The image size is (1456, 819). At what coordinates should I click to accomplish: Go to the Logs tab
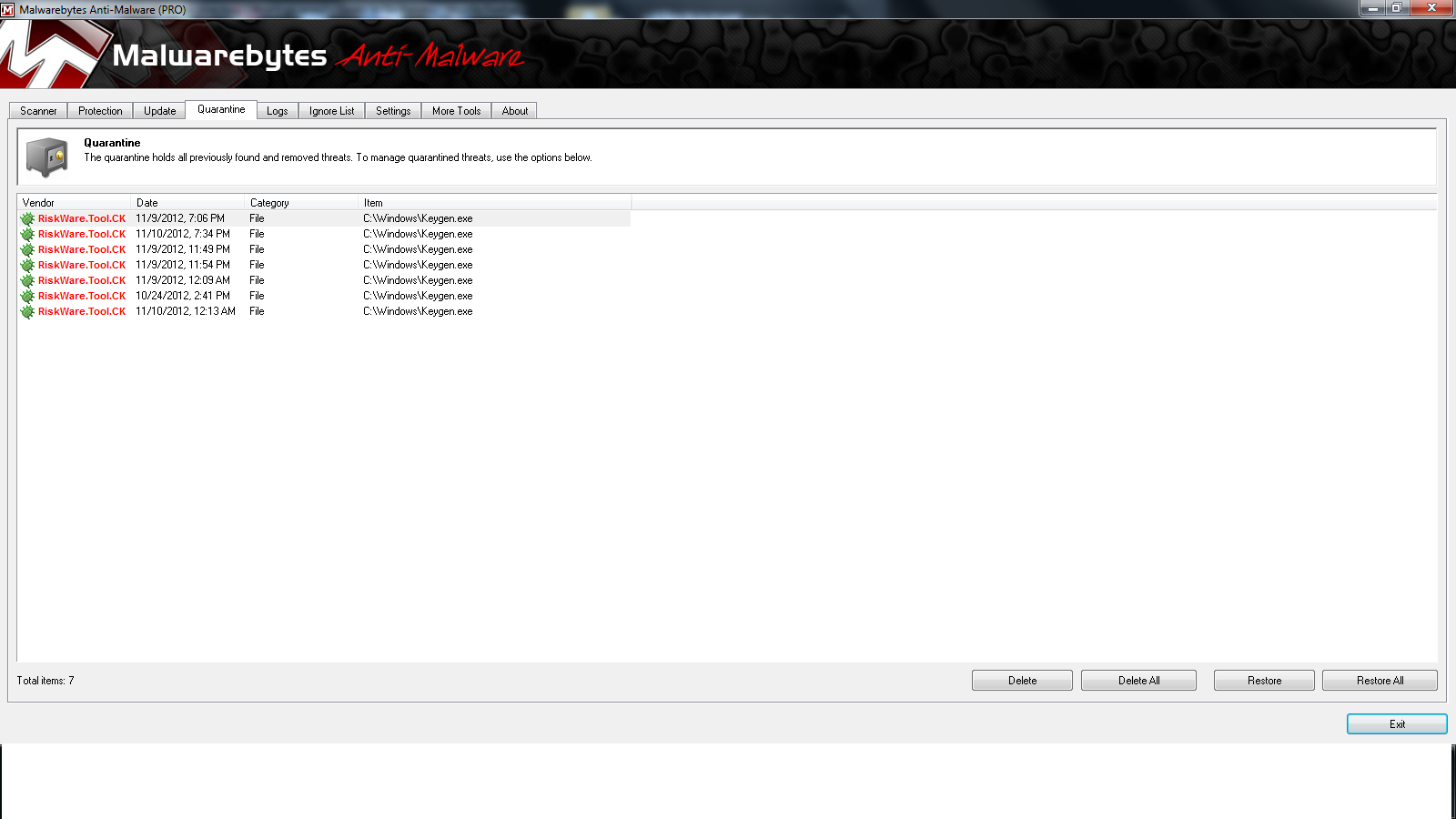coord(278,111)
